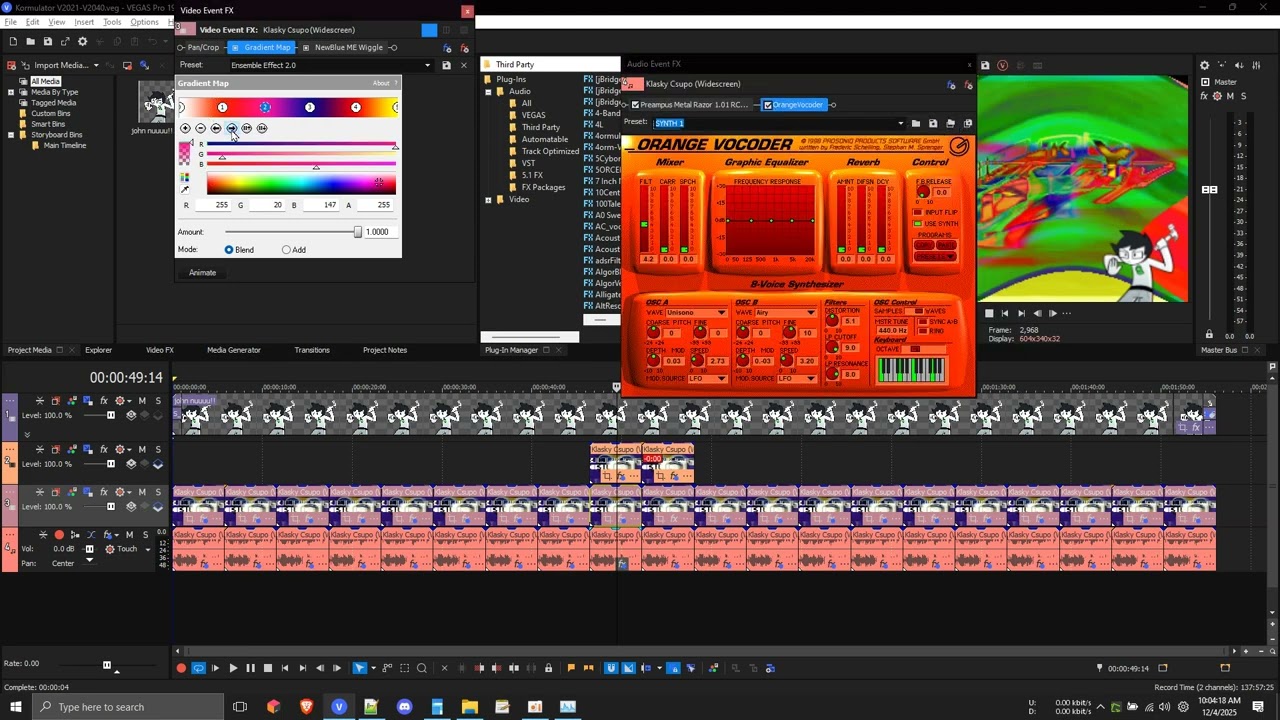Open the File menu
Screen dimensions: 1280x720
10,22
